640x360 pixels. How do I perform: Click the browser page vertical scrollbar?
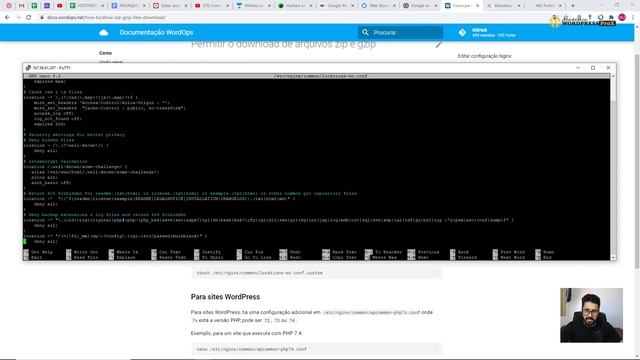pyautogui.click(x=637, y=161)
